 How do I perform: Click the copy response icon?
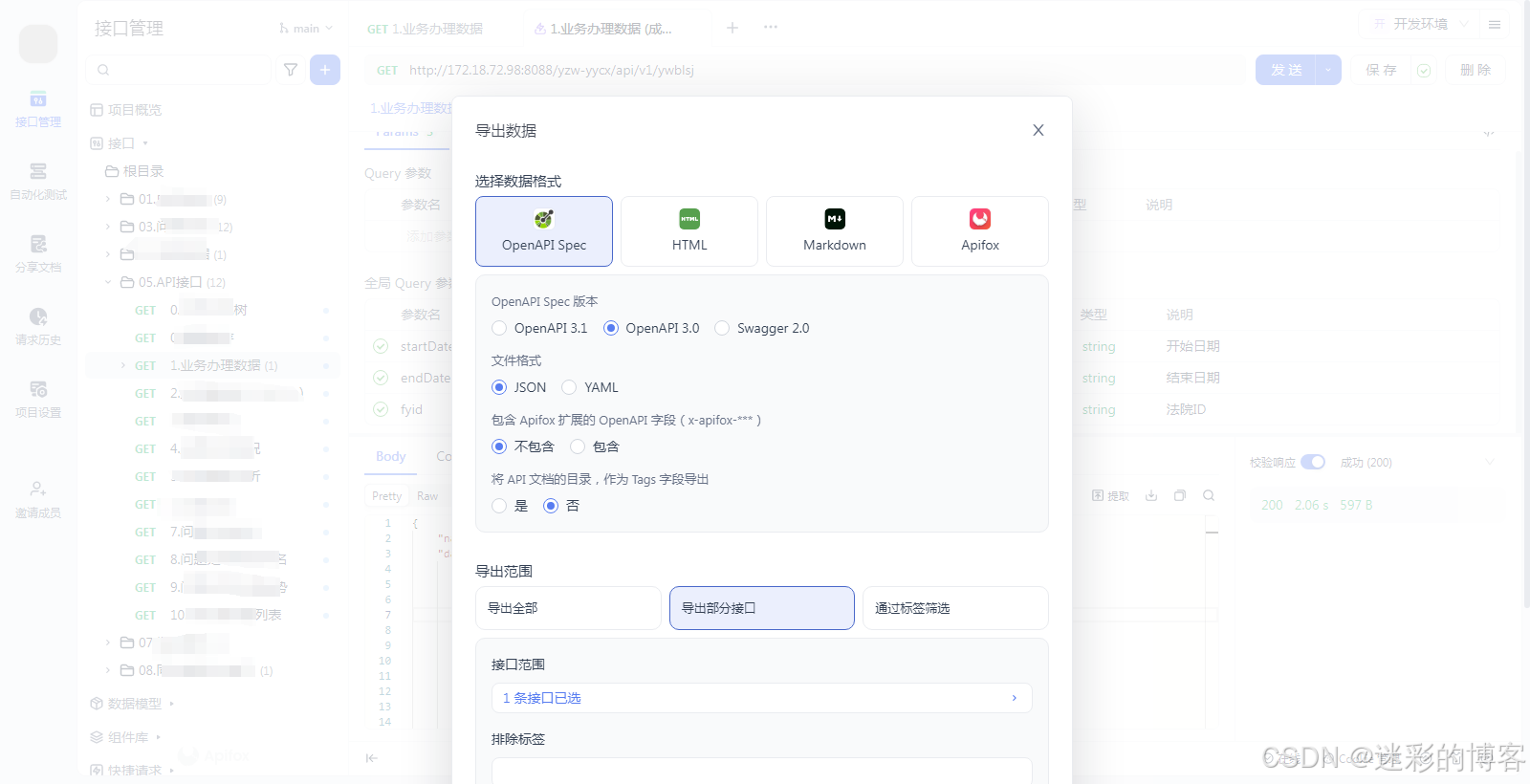coord(1180,495)
